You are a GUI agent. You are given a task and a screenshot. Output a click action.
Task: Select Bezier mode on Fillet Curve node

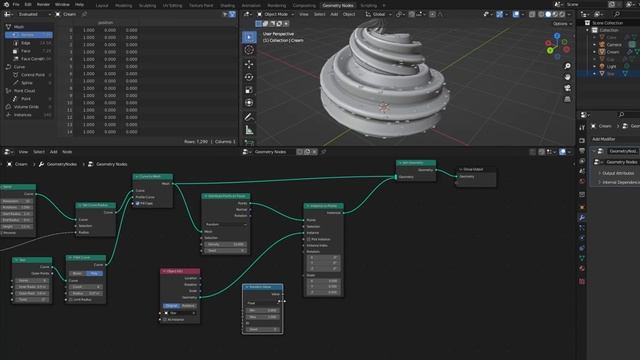coord(77,273)
